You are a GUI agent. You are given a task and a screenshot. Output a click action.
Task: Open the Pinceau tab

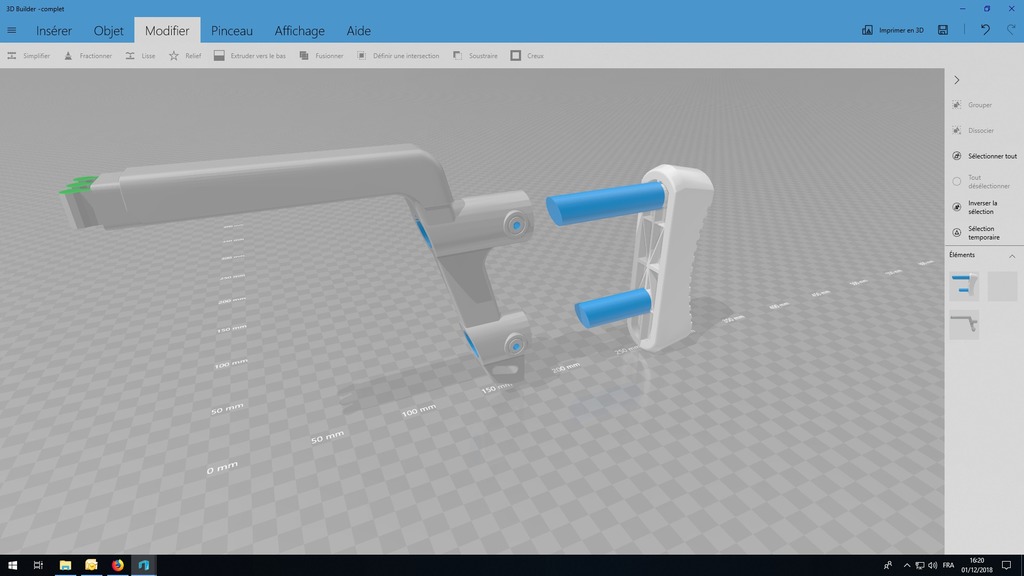tap(232, 31)
